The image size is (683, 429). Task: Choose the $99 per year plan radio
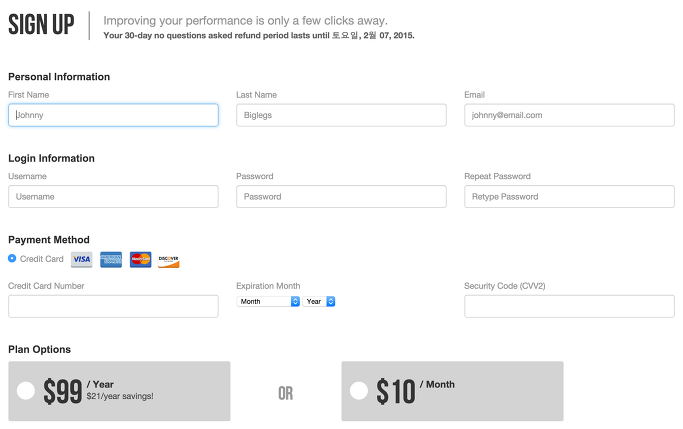[26, 391]
